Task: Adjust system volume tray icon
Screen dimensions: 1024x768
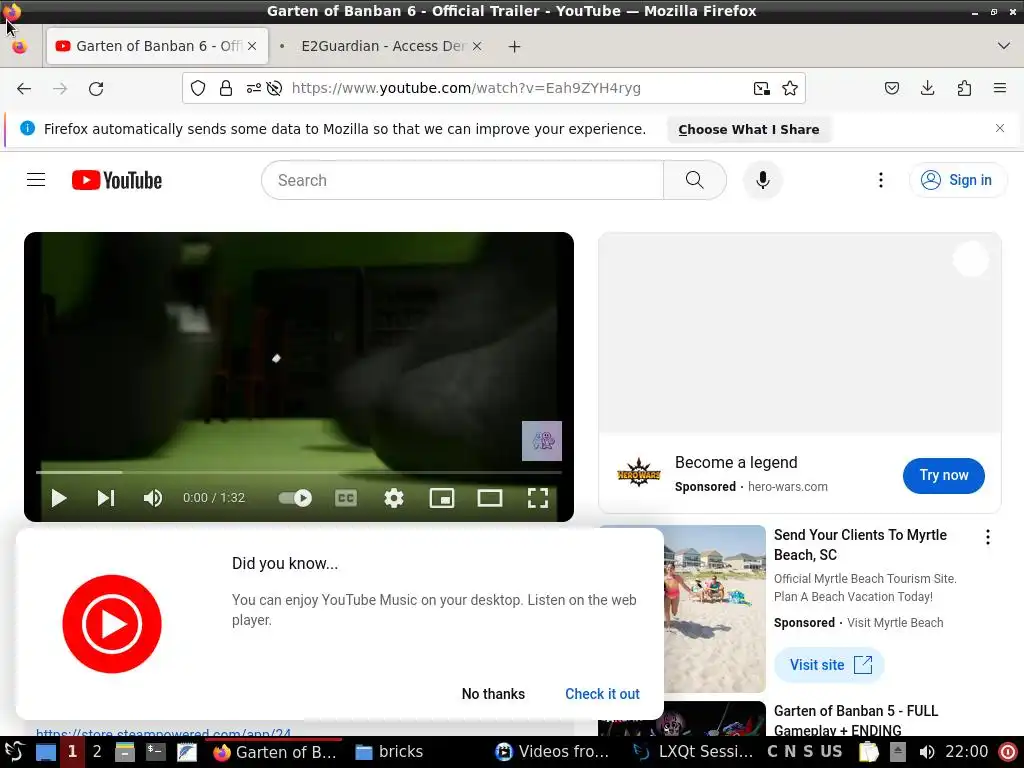Action: pos(925,752)
